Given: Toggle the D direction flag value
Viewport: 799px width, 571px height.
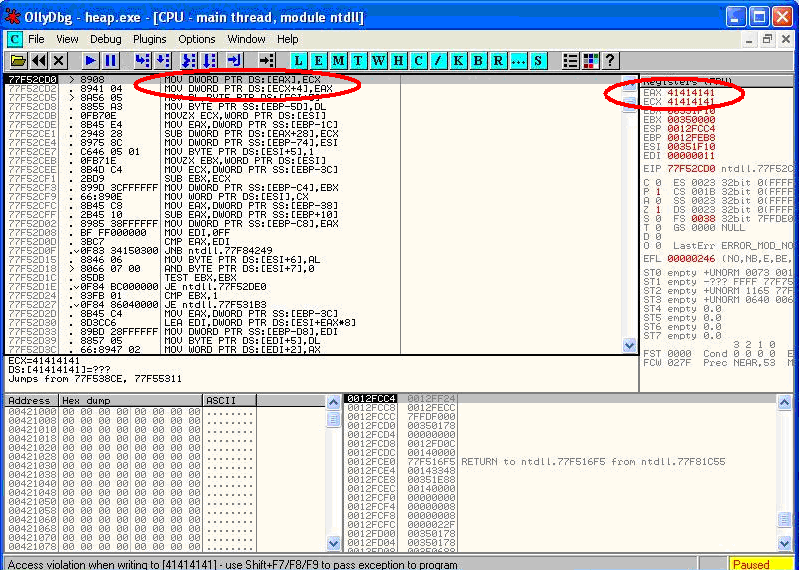Looking at the screenshot, I should click(x=658, y=237).
